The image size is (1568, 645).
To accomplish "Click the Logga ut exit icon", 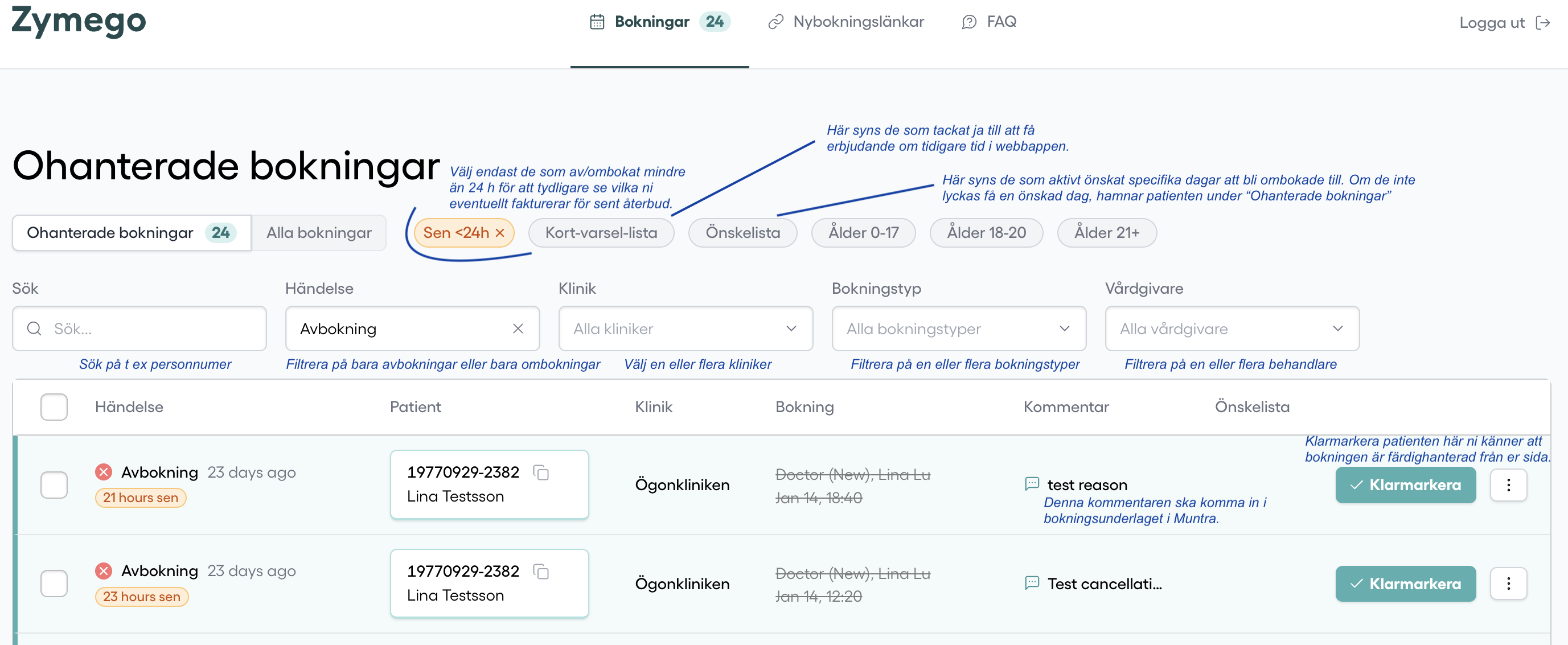I will [x=1542, y=23].
